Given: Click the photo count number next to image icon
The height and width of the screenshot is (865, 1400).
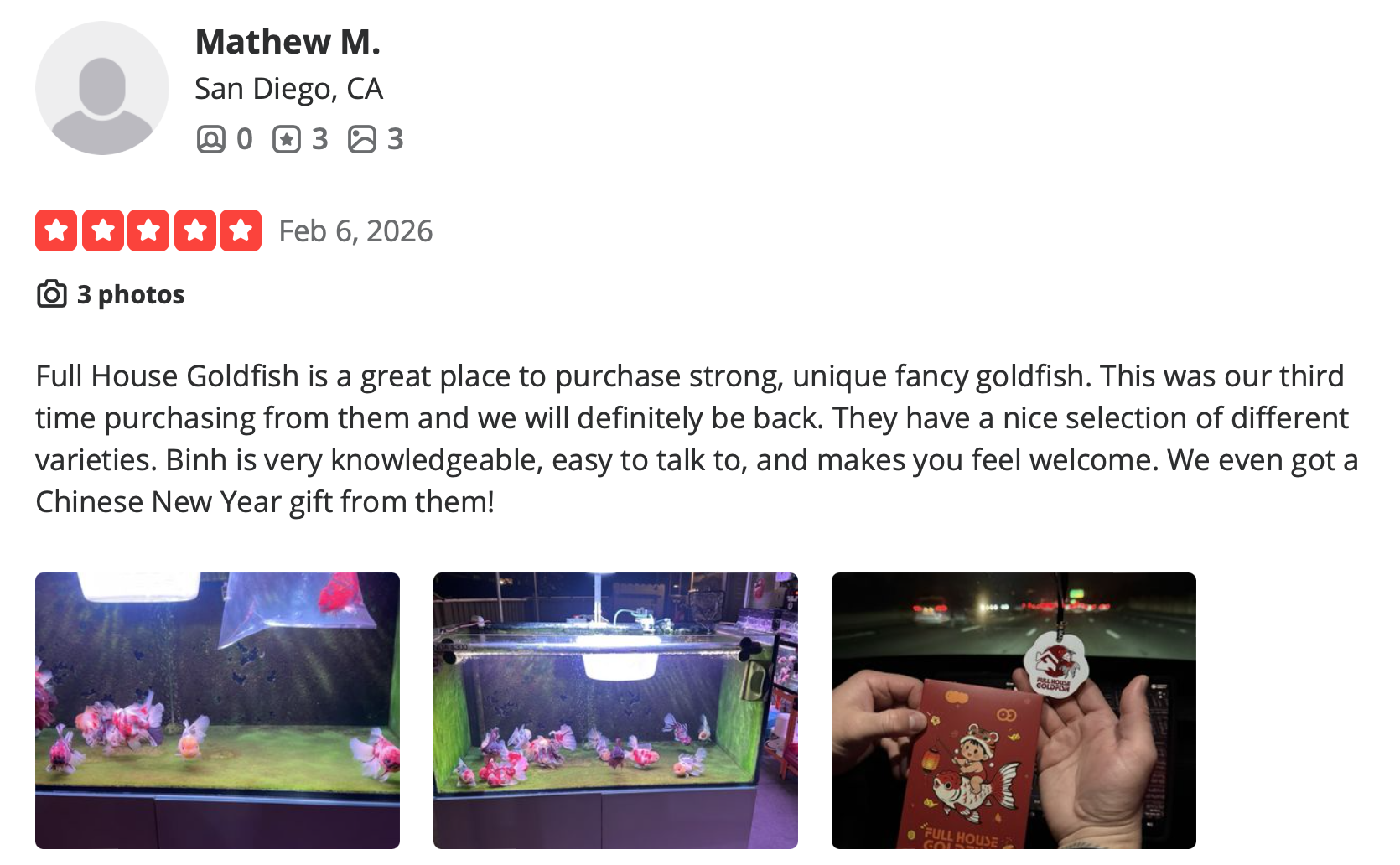Looking at the screenshot, I should point(395,139).
